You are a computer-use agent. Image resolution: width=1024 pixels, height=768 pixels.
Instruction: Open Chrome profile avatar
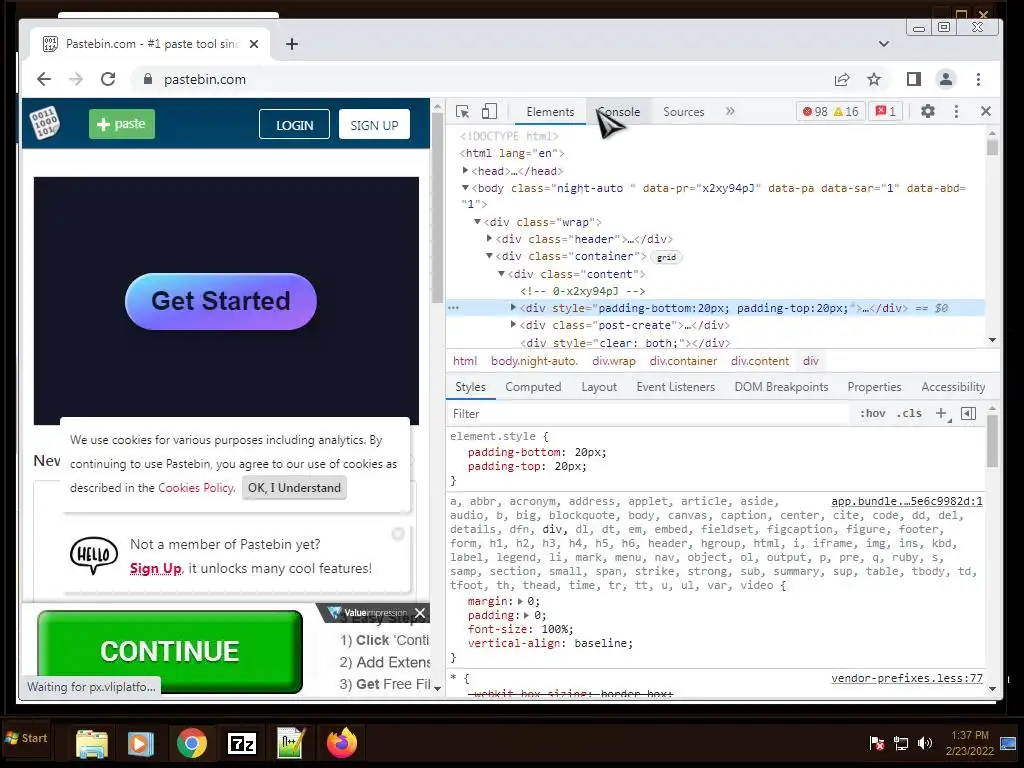pyautogui.click(x=946, y=79)
